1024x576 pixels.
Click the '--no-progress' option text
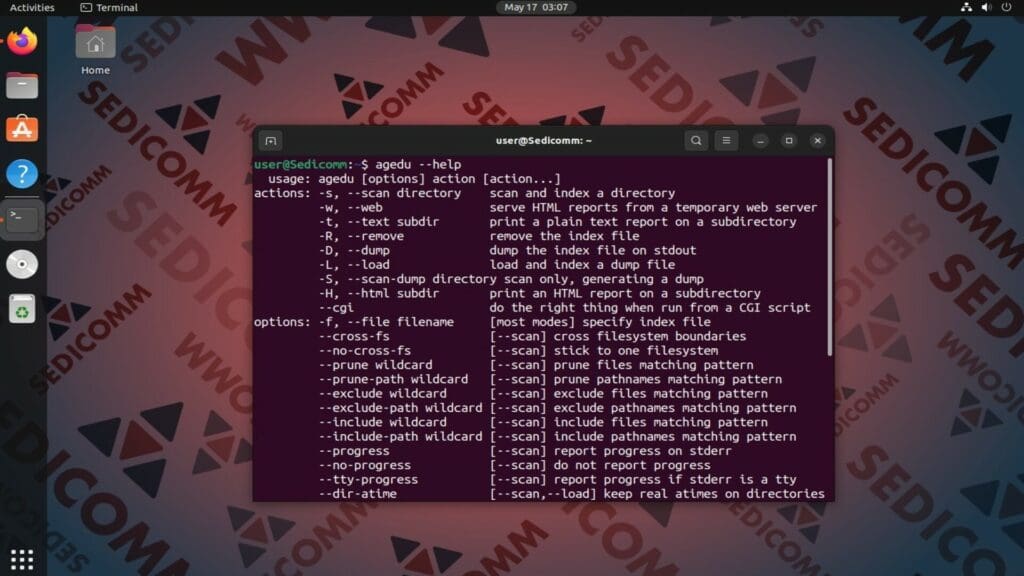point(365,466)
